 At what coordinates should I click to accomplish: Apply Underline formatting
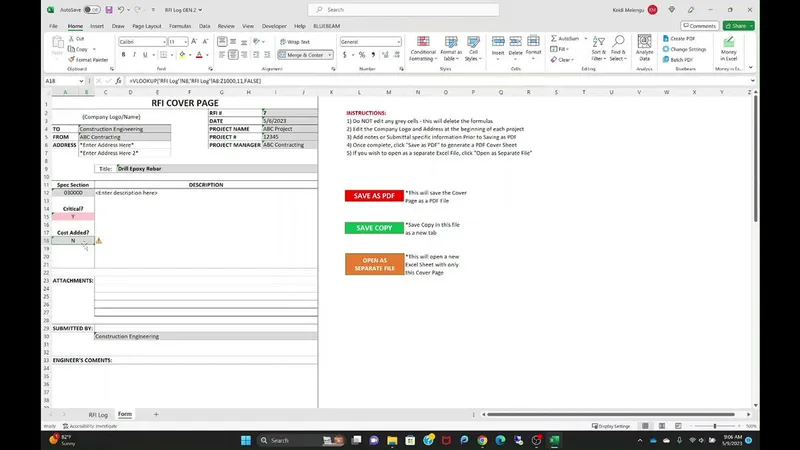tap(145, 55)
